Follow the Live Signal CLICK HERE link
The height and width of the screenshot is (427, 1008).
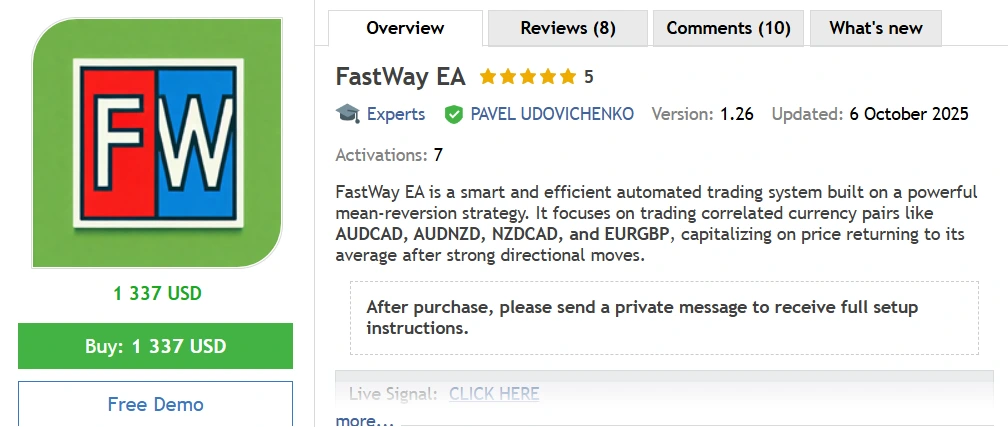pyautogui.click(x=494, y=394)
